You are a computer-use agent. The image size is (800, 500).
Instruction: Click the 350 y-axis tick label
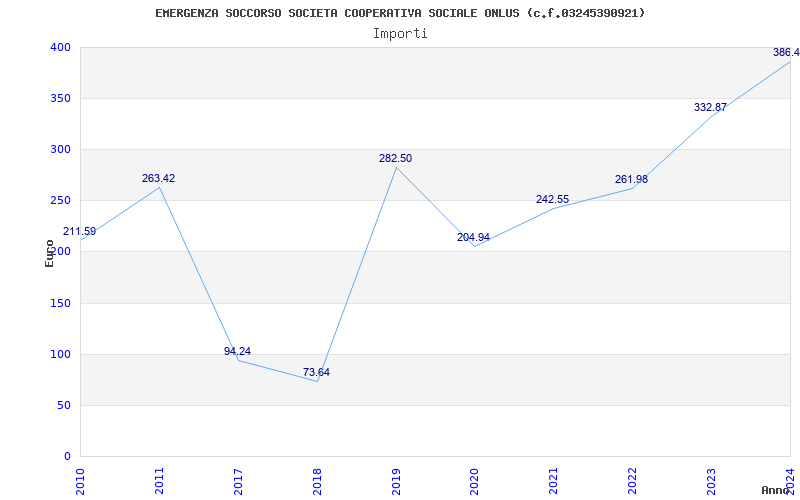click(60, 98)
